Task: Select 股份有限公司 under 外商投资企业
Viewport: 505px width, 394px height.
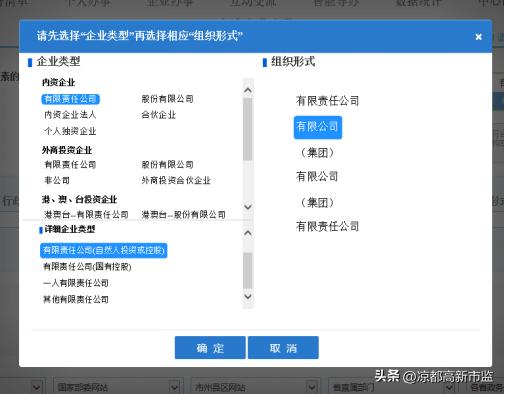Action: point(167,164)
